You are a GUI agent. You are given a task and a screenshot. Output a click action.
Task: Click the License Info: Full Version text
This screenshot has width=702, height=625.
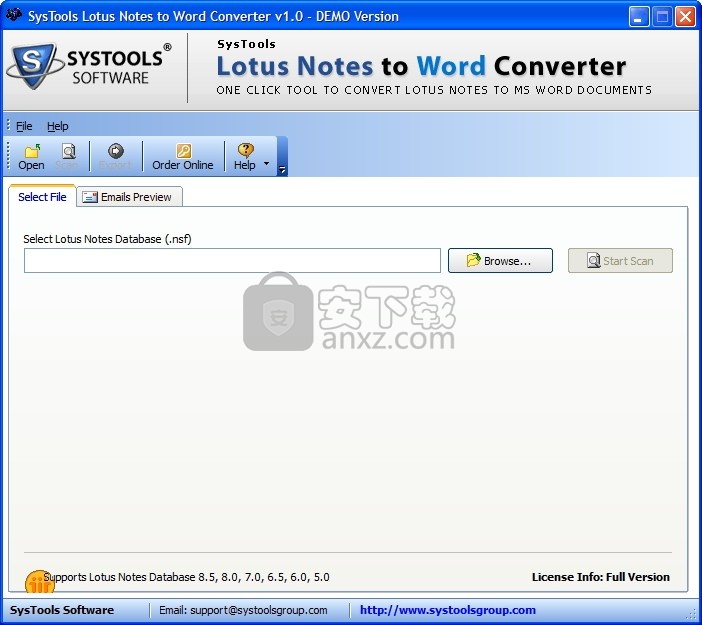click(x=600, y=577)
